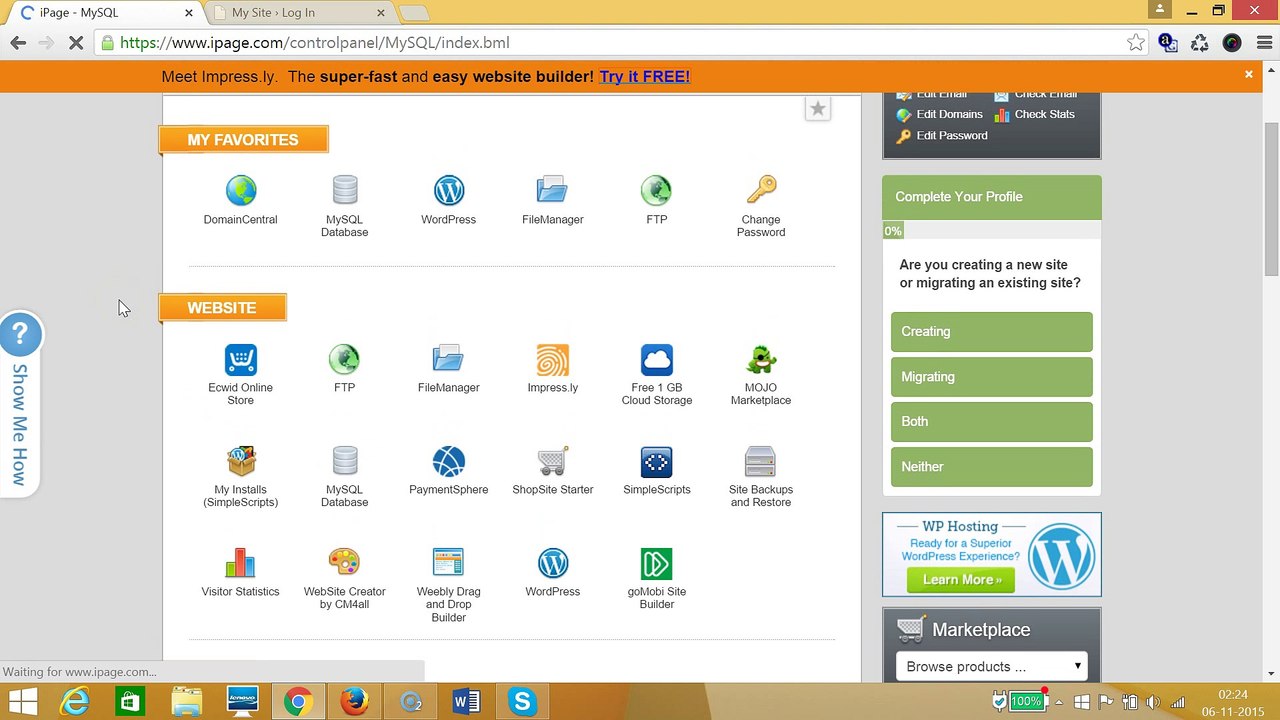
Task: Click the taskbar clock and date
Action: pos(1233,703)
